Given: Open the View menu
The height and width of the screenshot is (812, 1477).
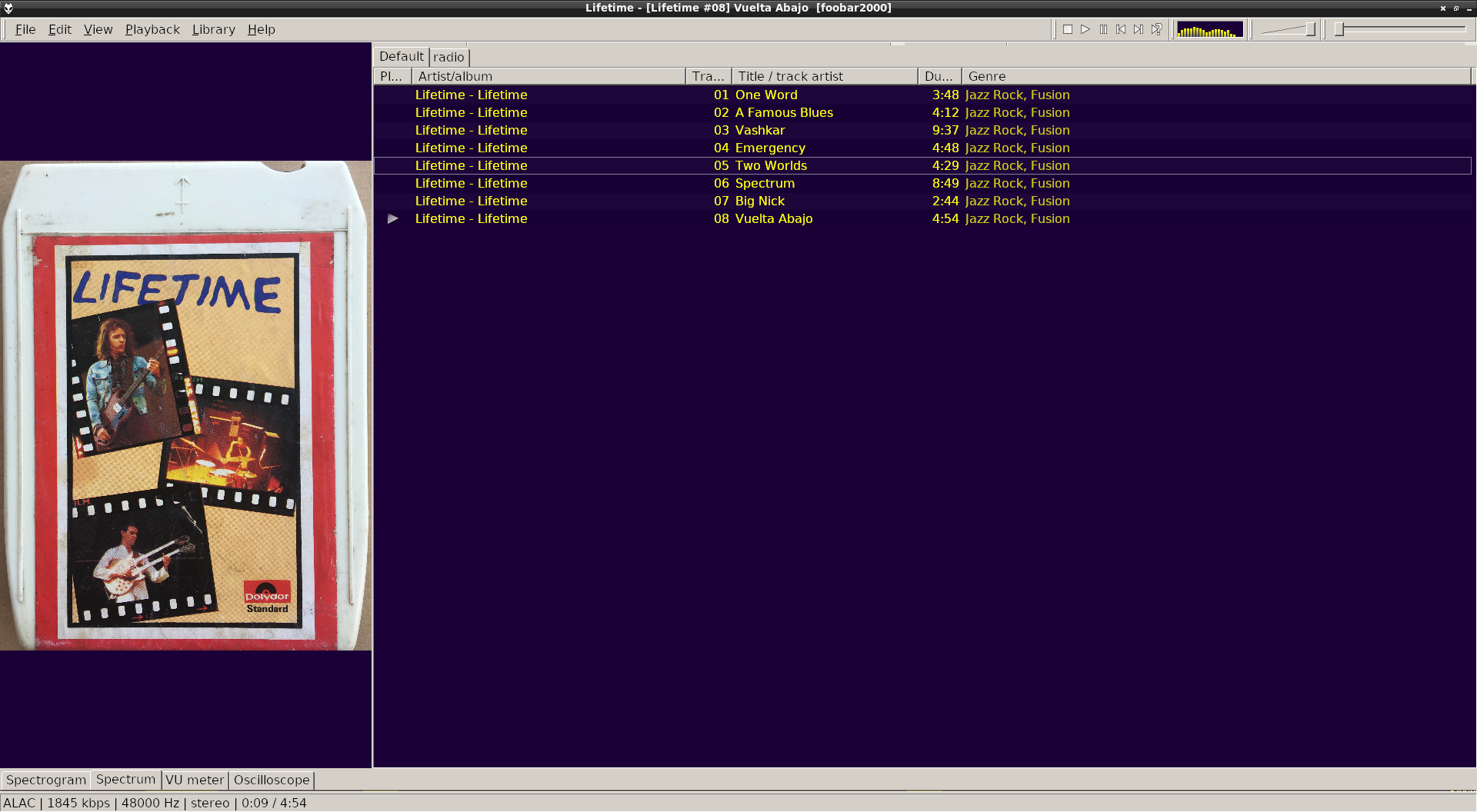Looking at the screenshot, I should 98,29.
